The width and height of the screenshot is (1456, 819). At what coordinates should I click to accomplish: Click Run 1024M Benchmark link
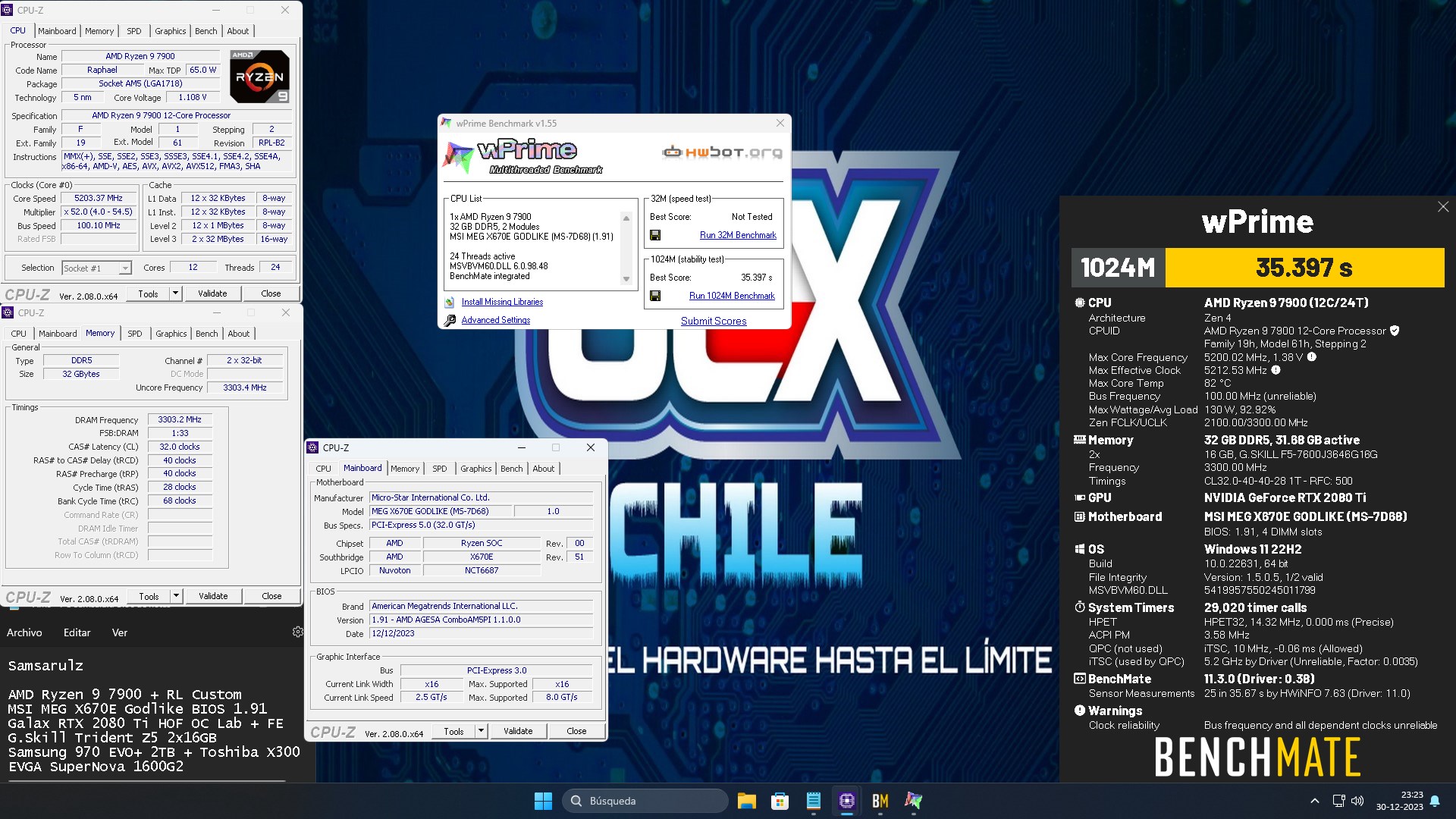(732, 296)
